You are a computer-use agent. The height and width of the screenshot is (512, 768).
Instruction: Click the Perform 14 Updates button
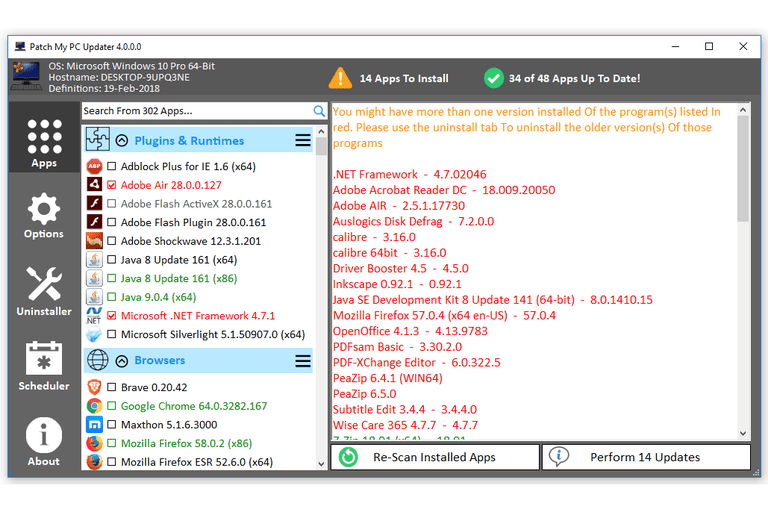[646, 457]
